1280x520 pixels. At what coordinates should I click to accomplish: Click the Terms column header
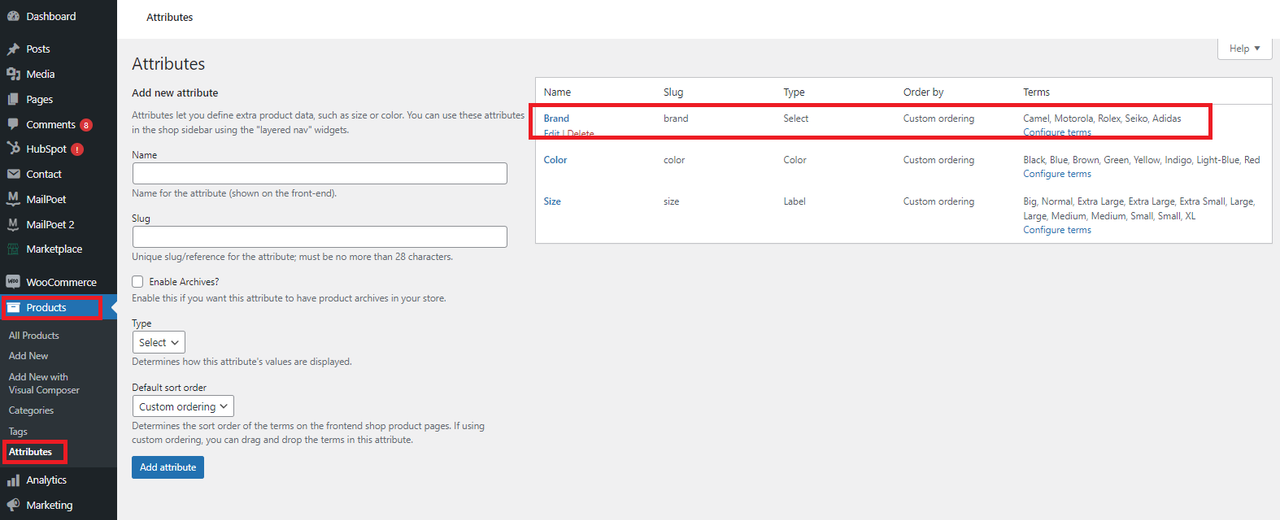click(1037, 92)
